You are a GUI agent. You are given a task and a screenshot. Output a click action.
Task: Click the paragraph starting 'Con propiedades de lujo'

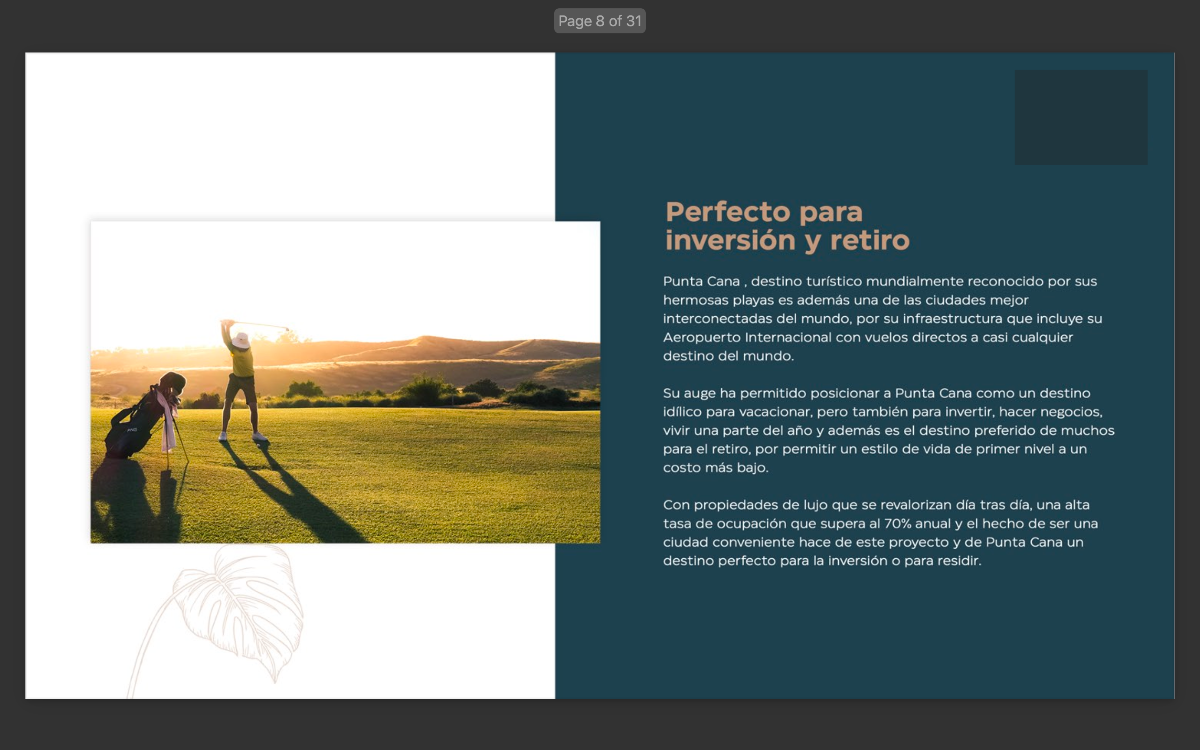tap(881, 533)
